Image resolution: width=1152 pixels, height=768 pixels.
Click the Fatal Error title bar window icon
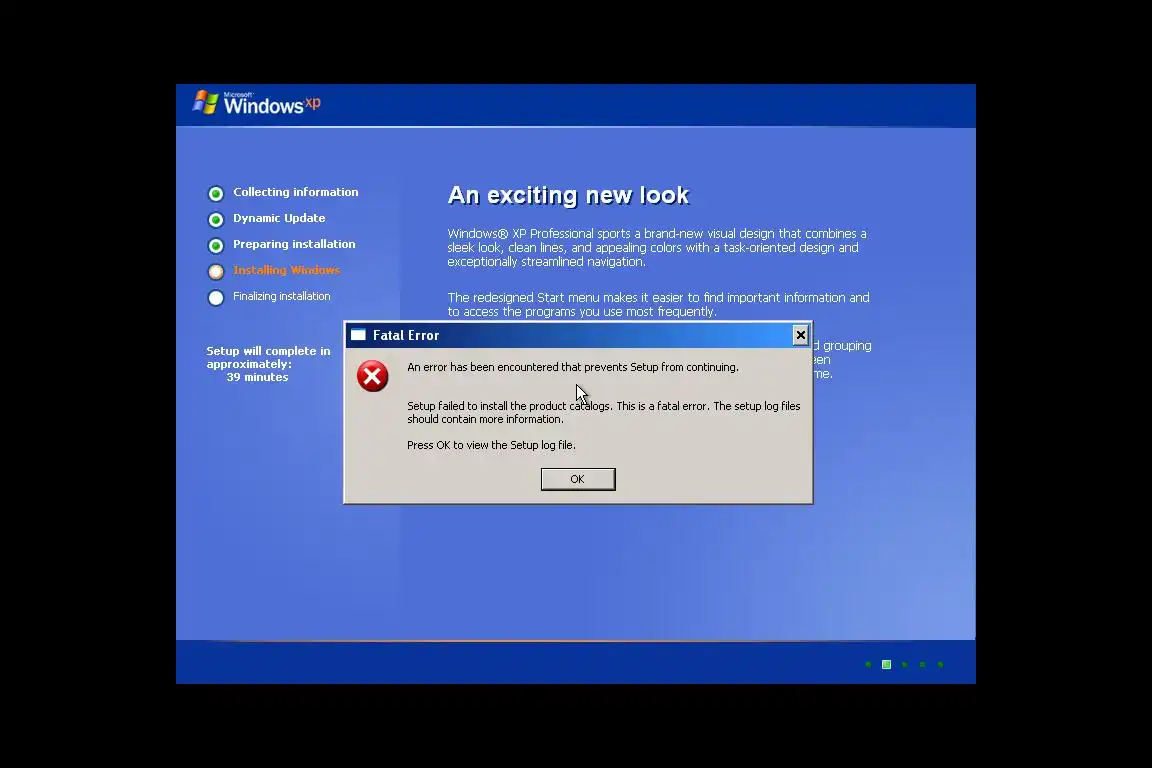point(358,335)
